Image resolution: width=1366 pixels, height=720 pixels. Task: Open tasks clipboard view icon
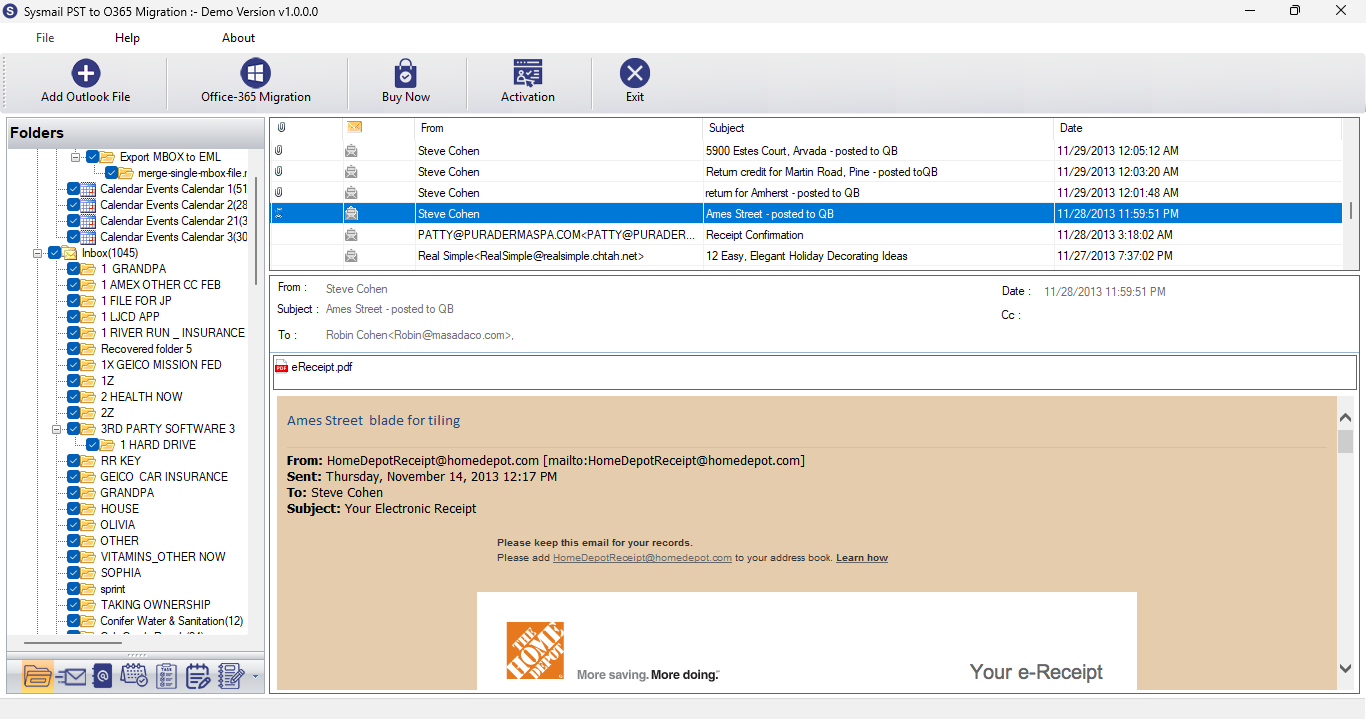click(x=167, y=676)
